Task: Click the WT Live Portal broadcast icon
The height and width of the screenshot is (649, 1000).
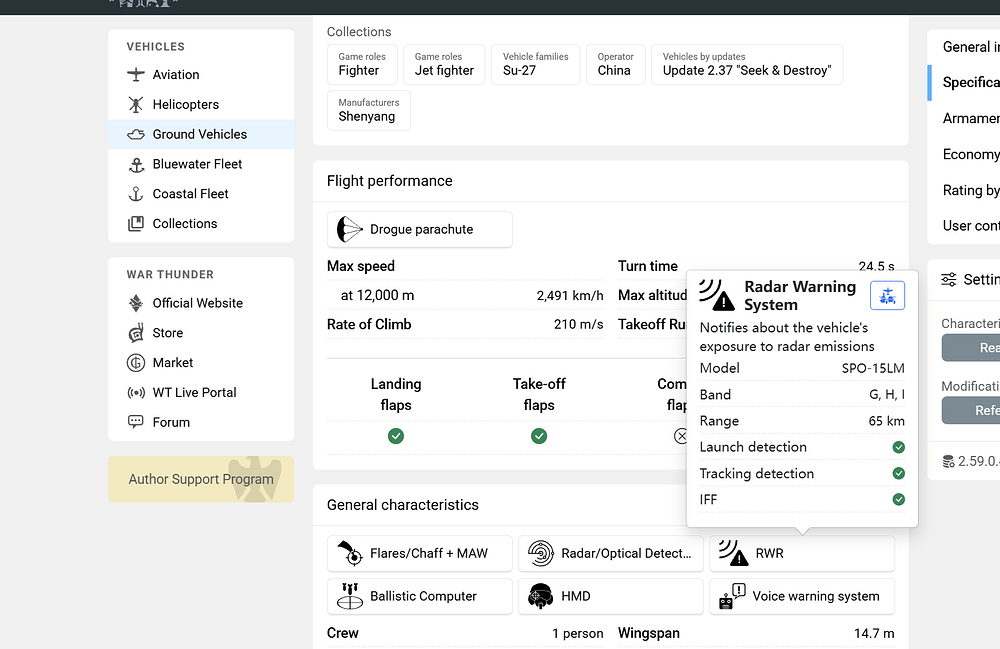Action: click(136, 393)
